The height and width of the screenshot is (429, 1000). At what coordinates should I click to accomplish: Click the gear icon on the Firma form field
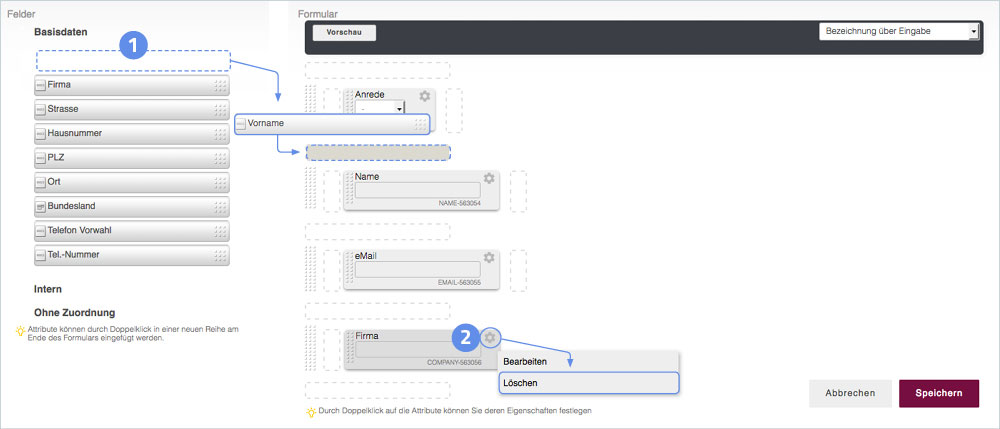(489, 338)
